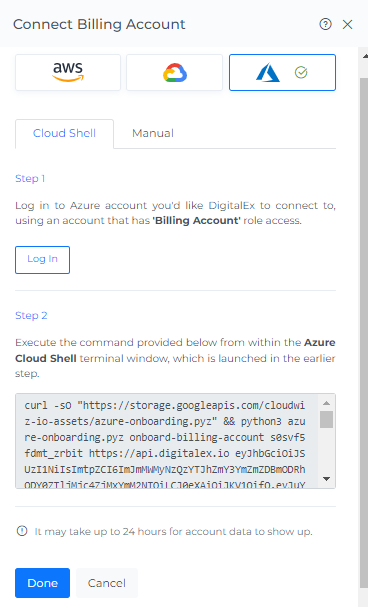Switch to the Cloud Shell tab
The width and height of the screenshot is (368, 607).
65,134
